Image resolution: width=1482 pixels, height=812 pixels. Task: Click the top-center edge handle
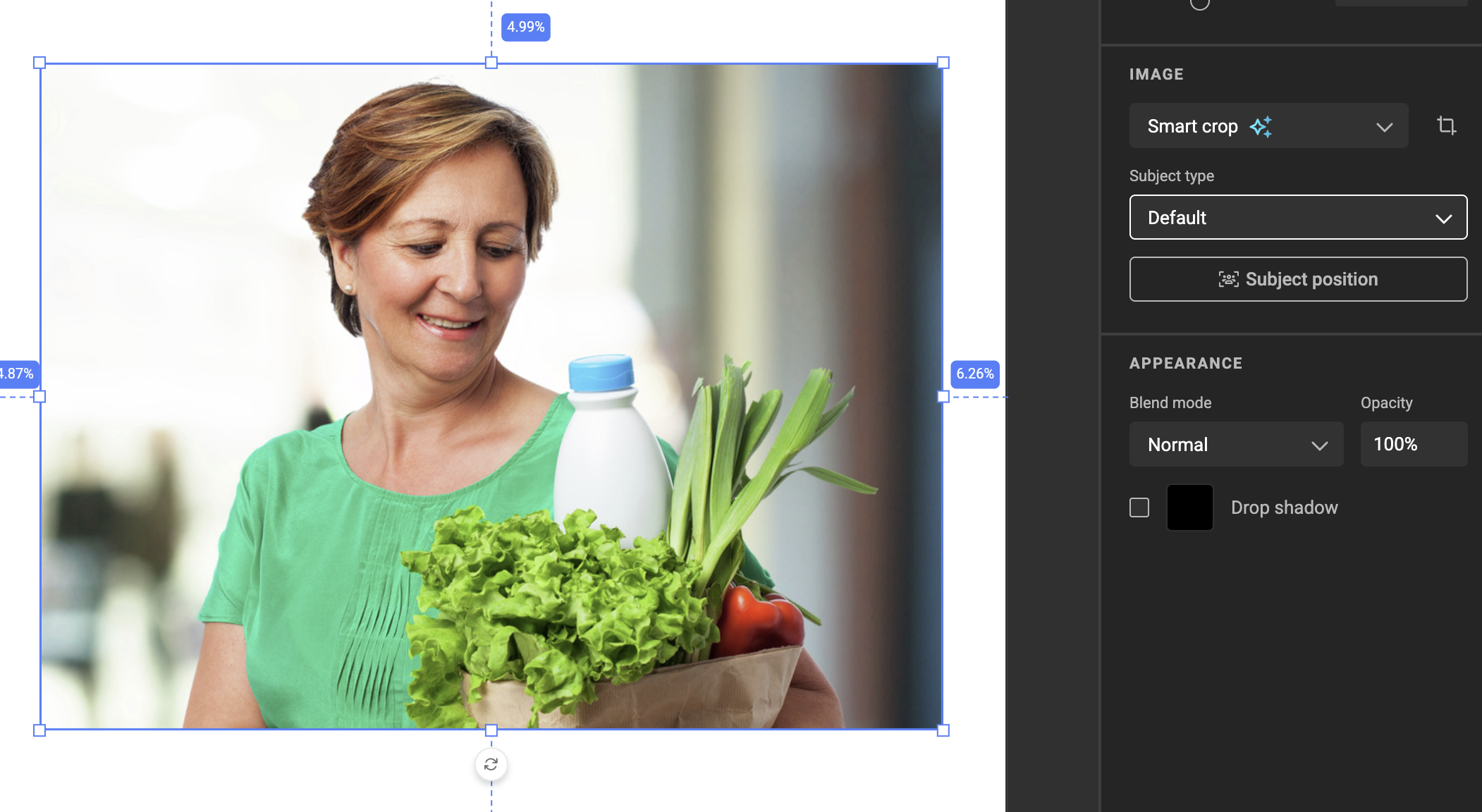pyautogui.click(x=491, y=63)
